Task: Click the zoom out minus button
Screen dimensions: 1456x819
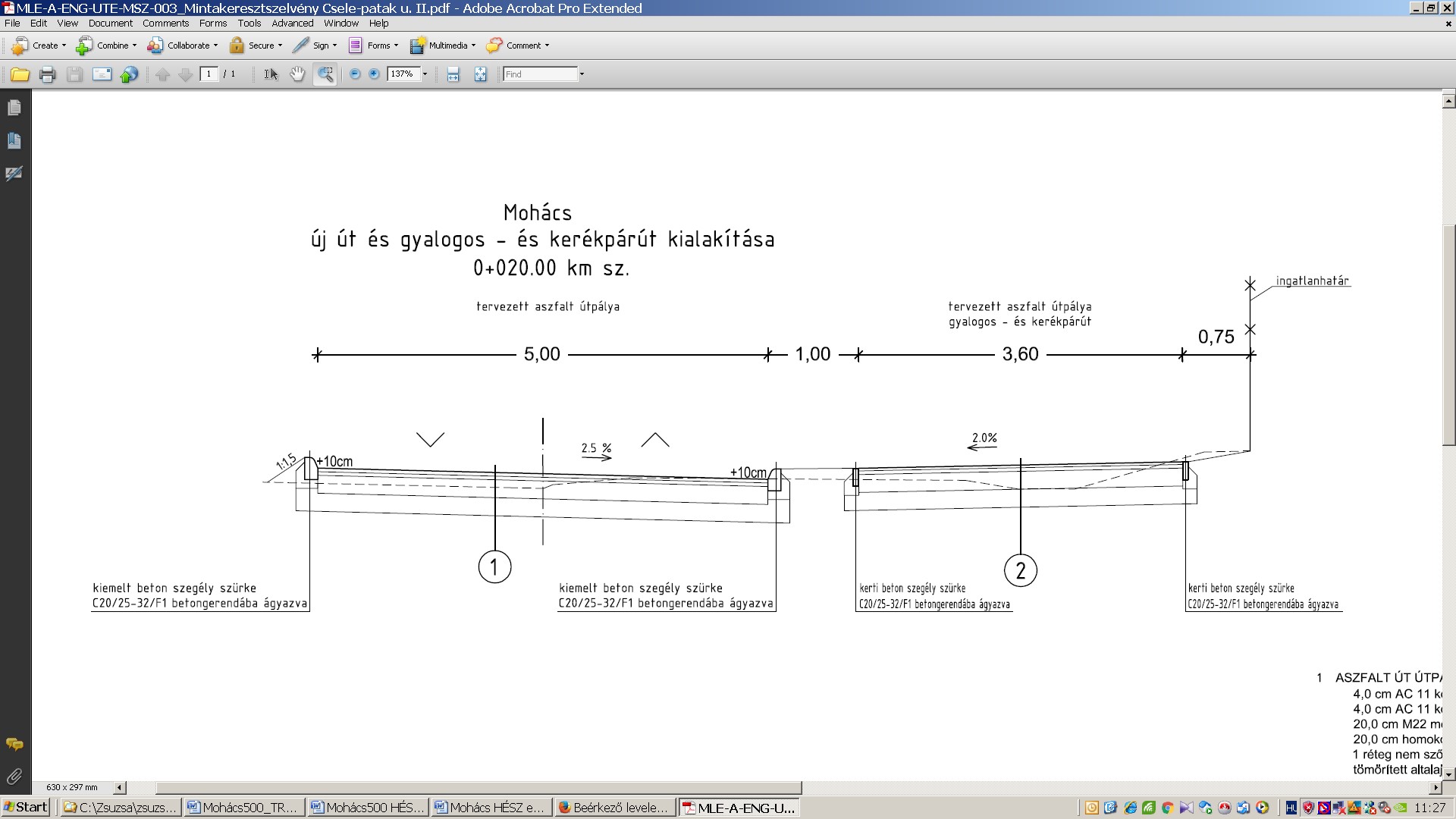Action: pos(354,74)
